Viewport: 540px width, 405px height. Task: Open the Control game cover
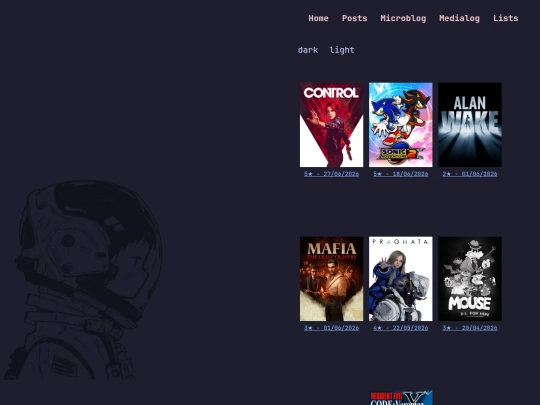point(331,125)
